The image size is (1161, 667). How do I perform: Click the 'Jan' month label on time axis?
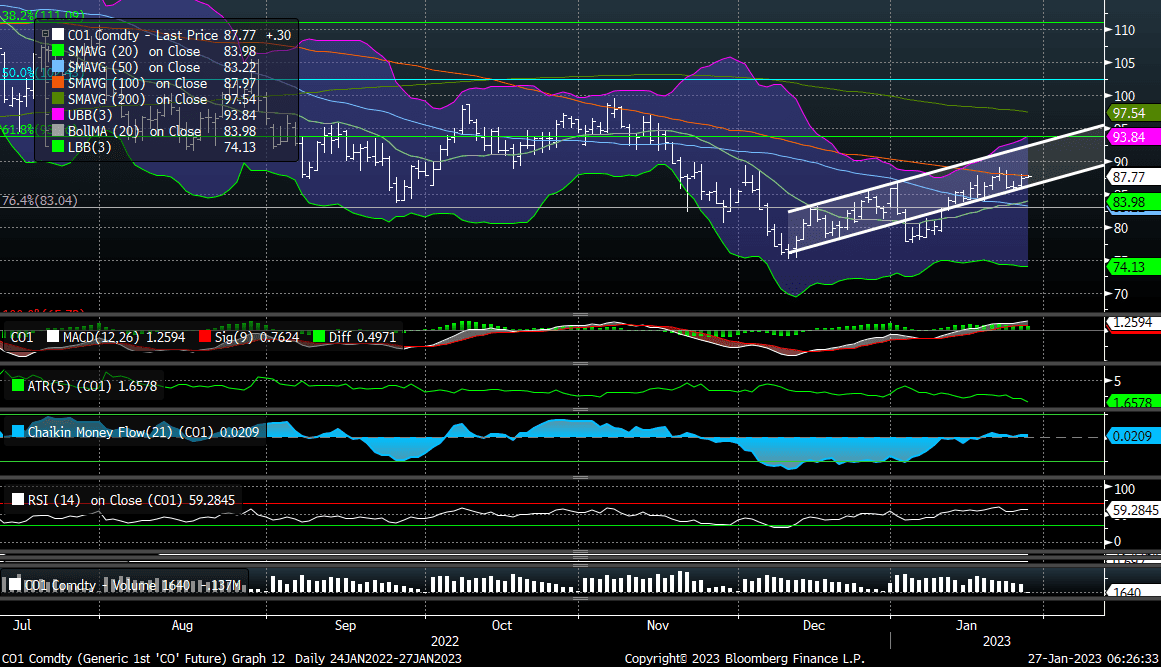click(x=966, y=626)
